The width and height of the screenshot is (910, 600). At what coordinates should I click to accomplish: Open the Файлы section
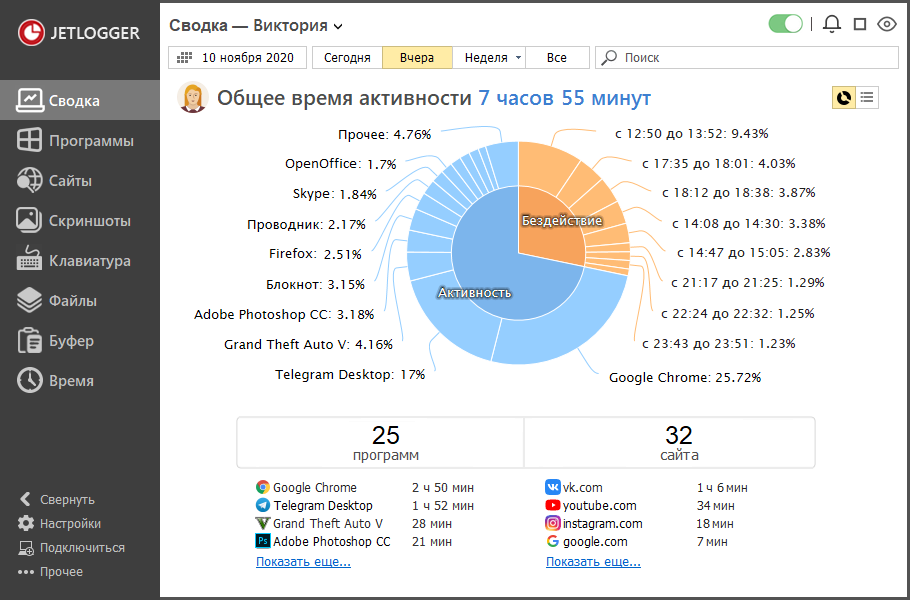click(58, 301)
